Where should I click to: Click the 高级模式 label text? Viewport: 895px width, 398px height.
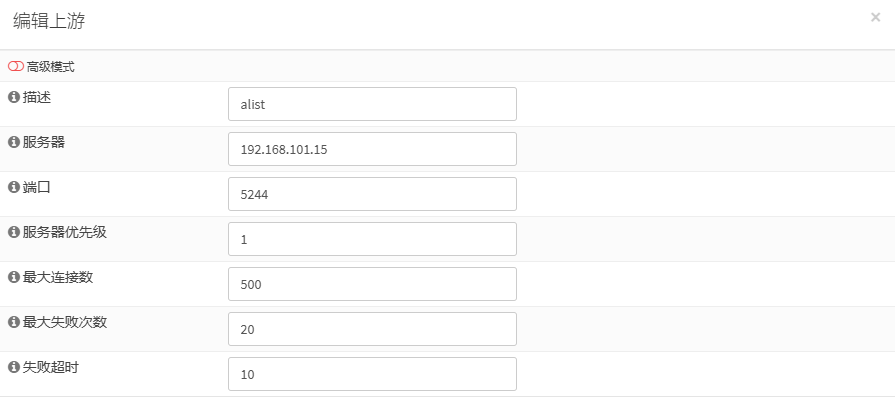click(50, 67)
